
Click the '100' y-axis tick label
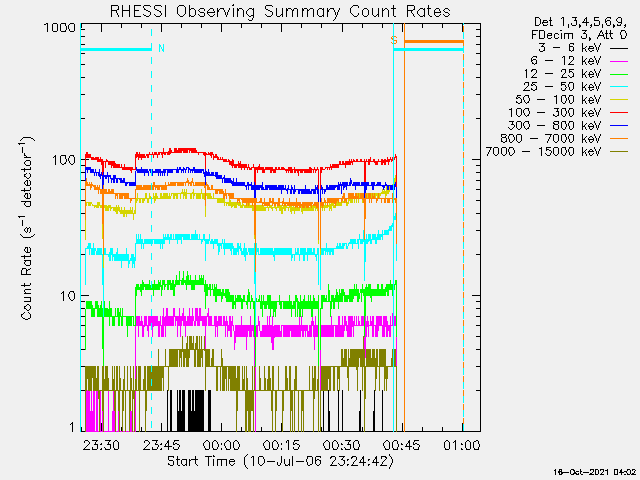click(64, 160)
